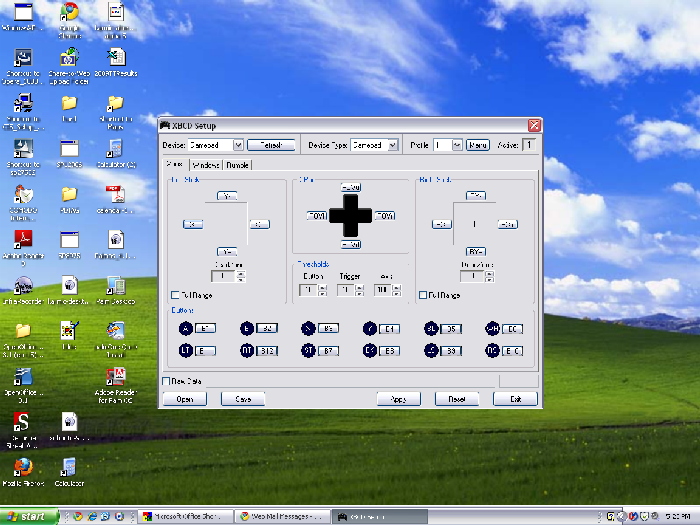Image resolution: width=700 pixels, height=525 pixels.
Task: Click the Apply button
Action: point(397,398)
